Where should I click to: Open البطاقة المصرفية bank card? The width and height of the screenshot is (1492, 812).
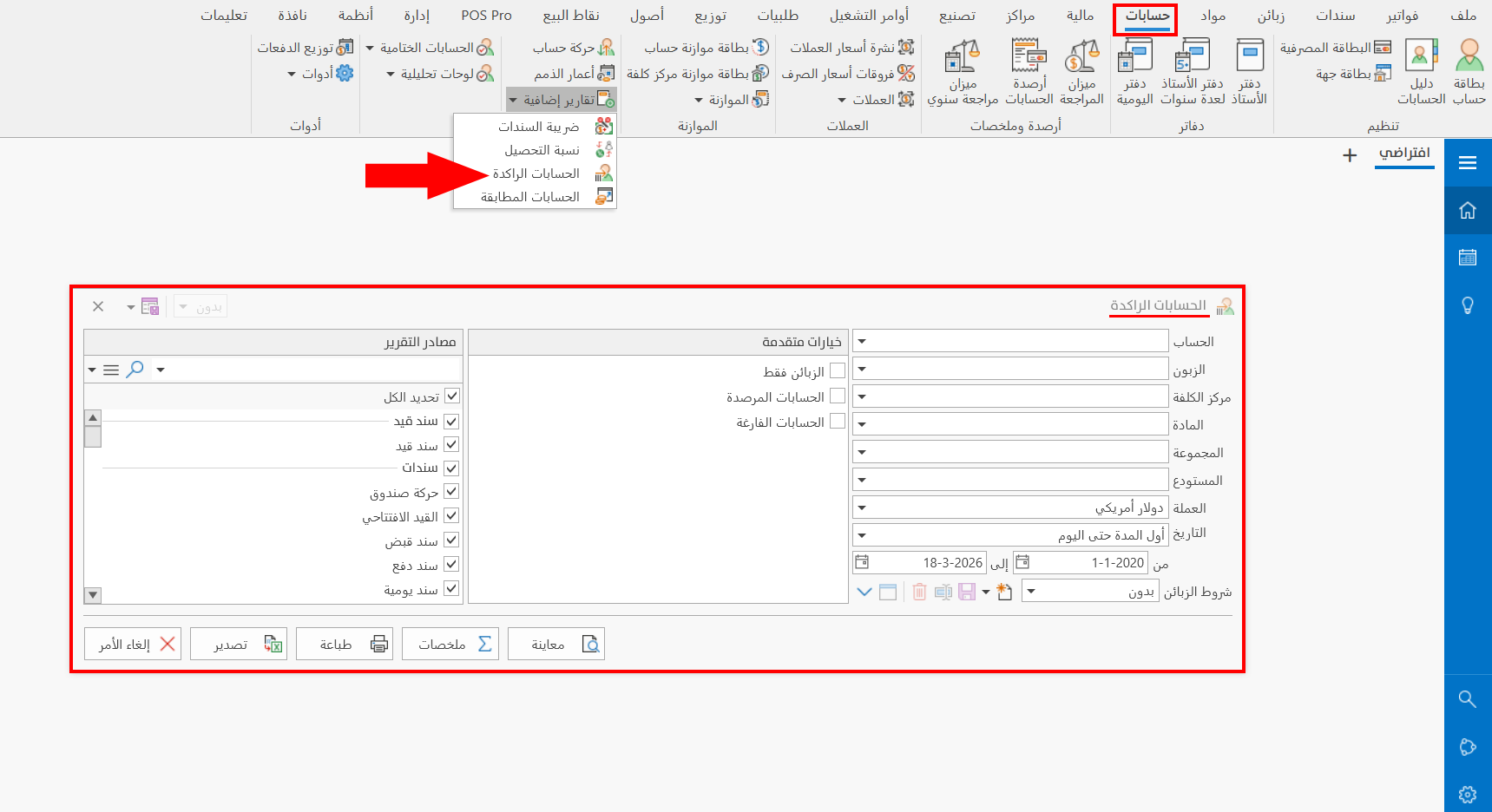(1335, 48)
